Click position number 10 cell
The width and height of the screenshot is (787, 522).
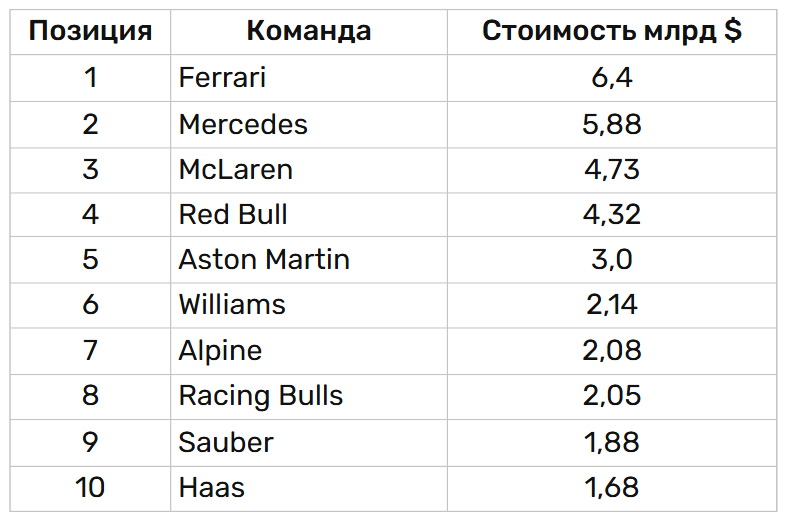[90, 488]
